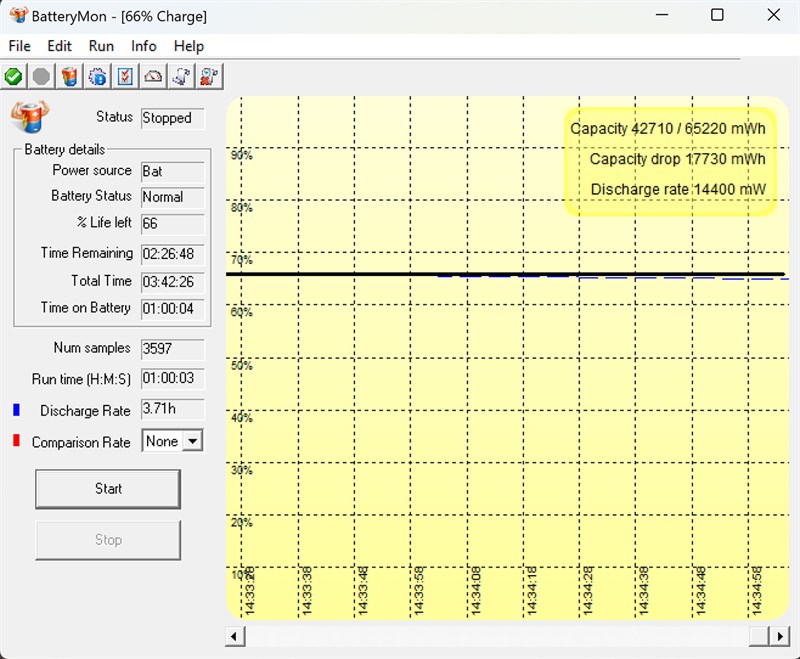Image resolution: width=800 pixels, height=659 pixels.
Task: Open the Run menu
Action: 101,46
